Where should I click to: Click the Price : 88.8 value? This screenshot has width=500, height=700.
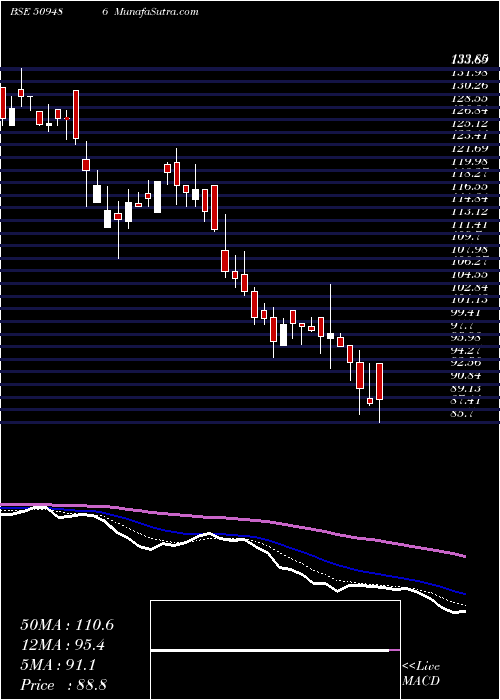click(x=63, y=685)
